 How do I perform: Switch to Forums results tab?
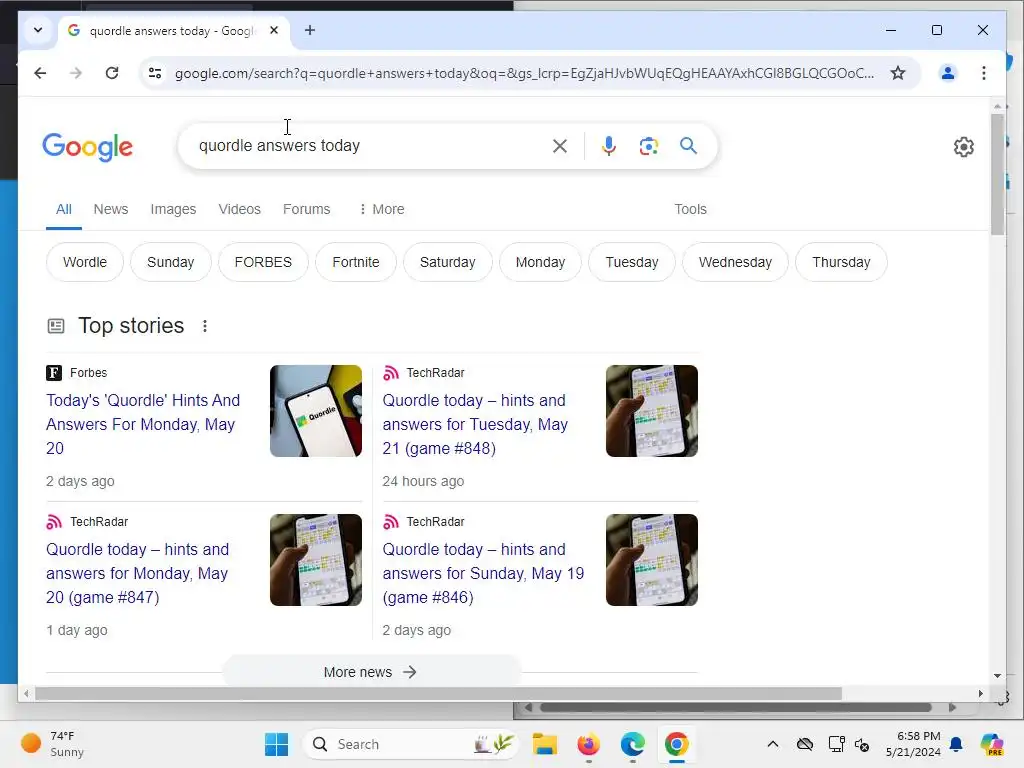(x=306, y=209)
